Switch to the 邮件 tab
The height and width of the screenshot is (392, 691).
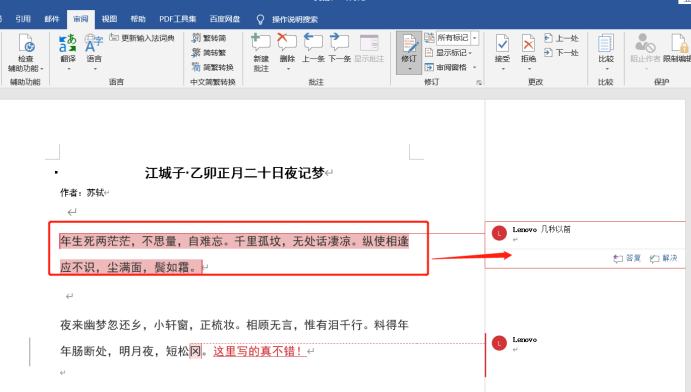pyautogui.click(x=52, y=19)
